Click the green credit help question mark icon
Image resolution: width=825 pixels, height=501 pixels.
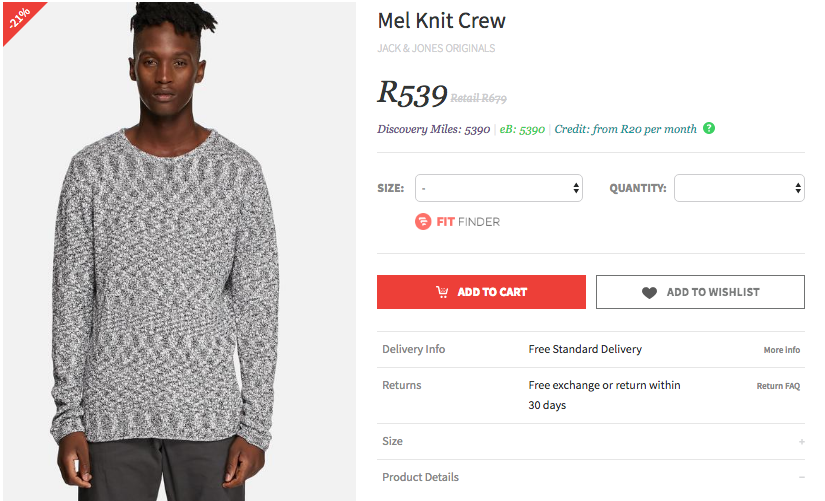click(709, 129)
